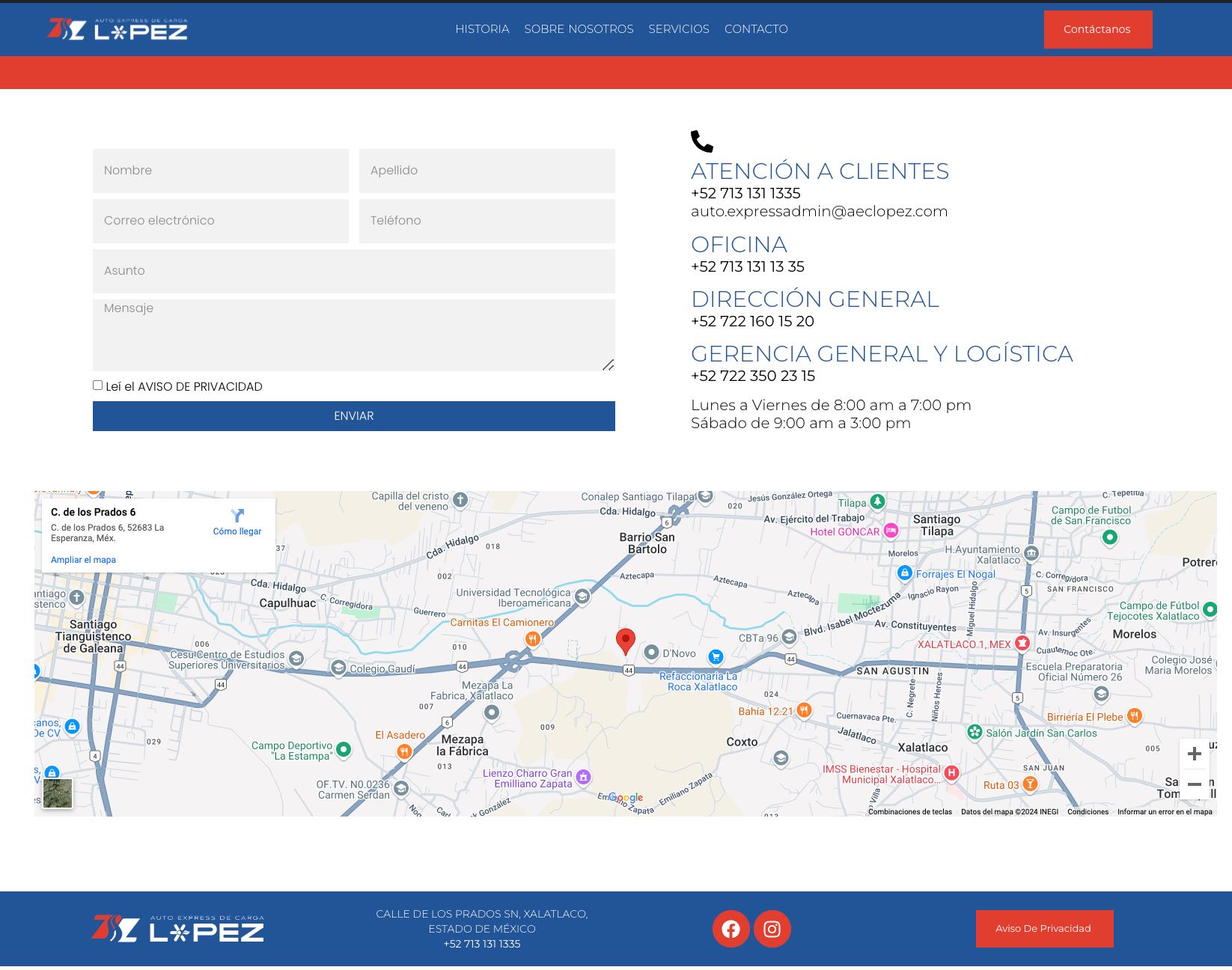
Task: Click the footer phone number +52 713 131 1335
Action: [482, 944]
